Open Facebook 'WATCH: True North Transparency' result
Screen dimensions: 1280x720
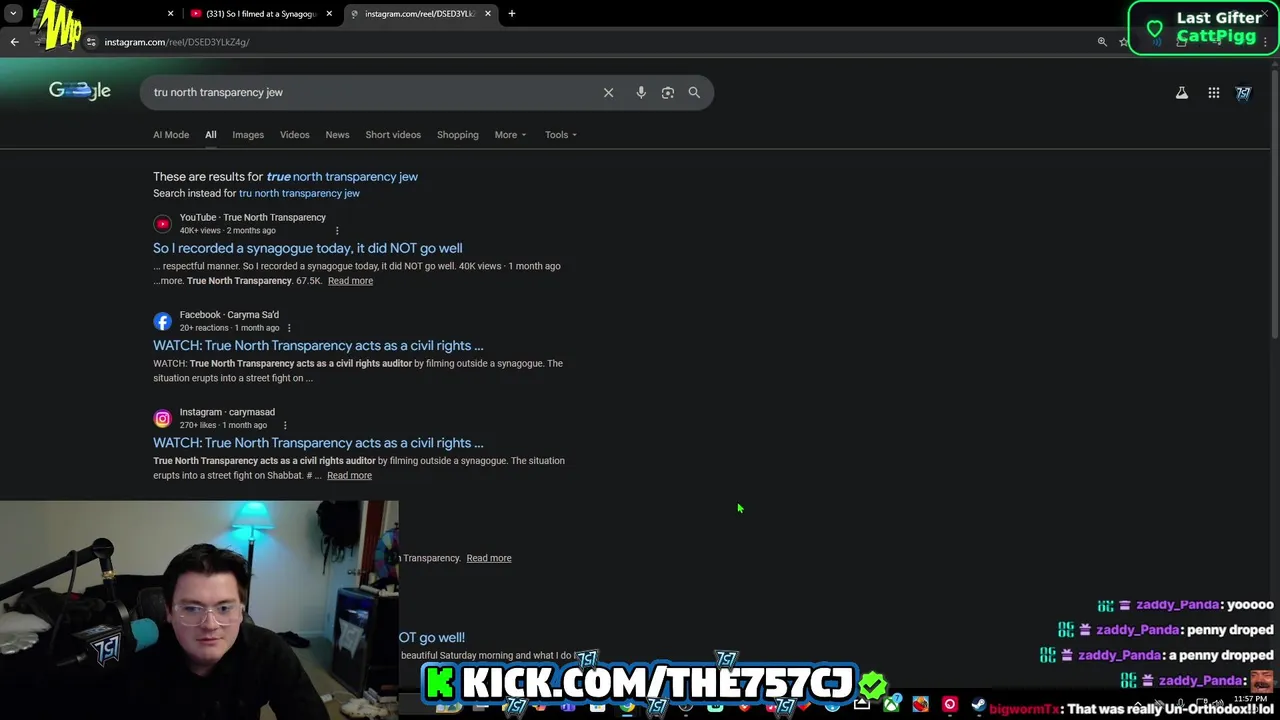(x=318, y=346)
